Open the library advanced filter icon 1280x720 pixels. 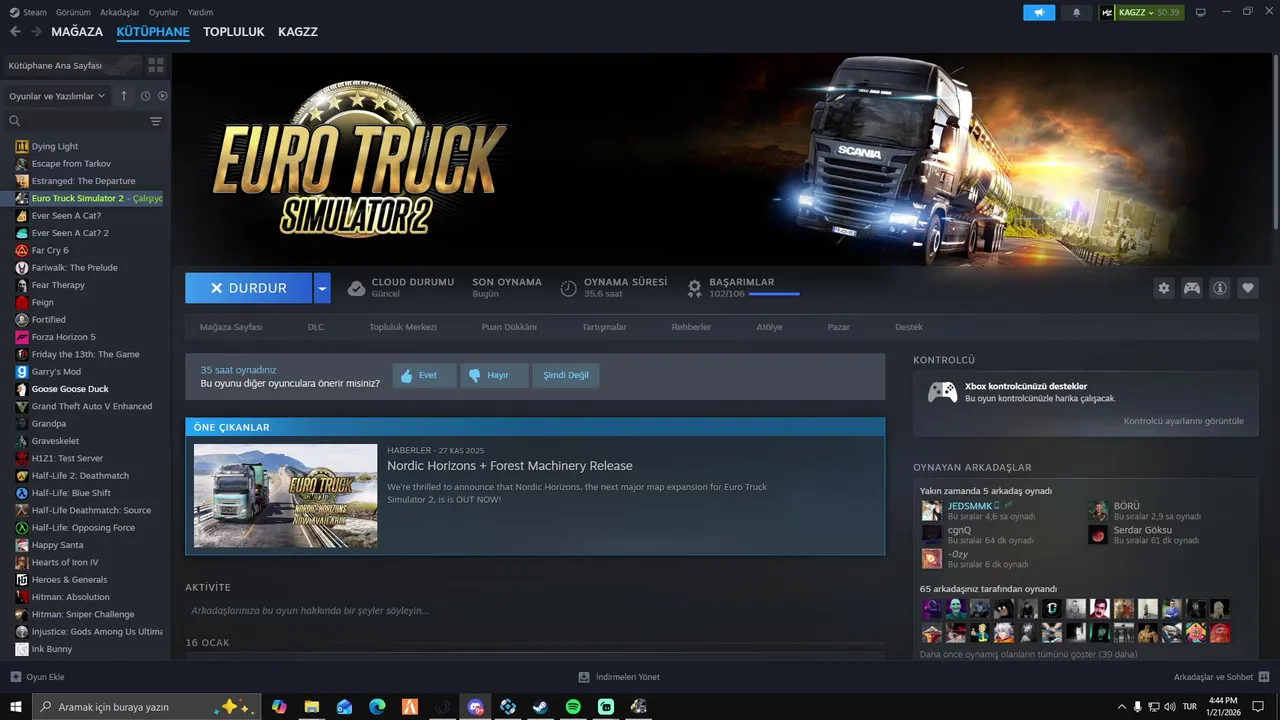coord(156,121)
